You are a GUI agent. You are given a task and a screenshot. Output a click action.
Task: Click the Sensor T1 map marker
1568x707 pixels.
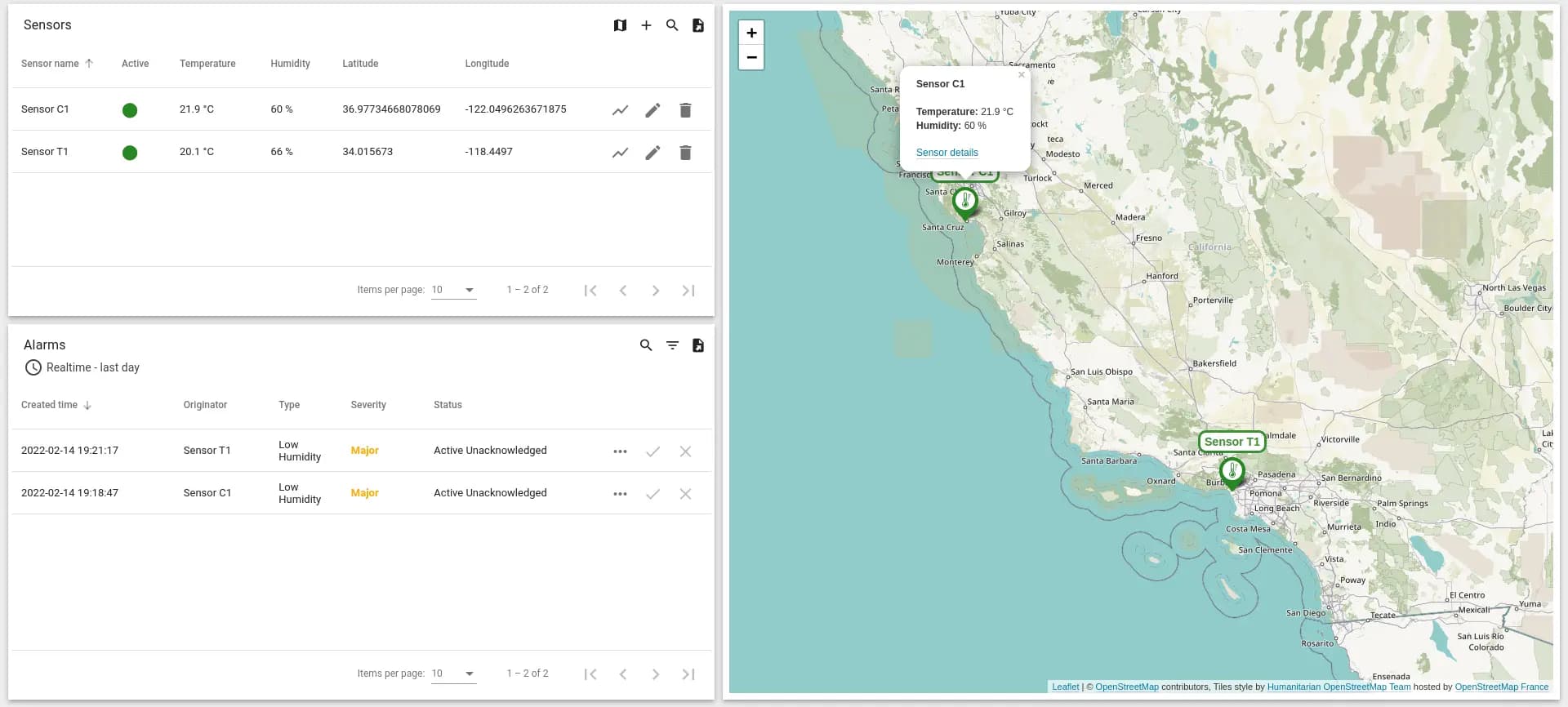(x=1232, y=472)
